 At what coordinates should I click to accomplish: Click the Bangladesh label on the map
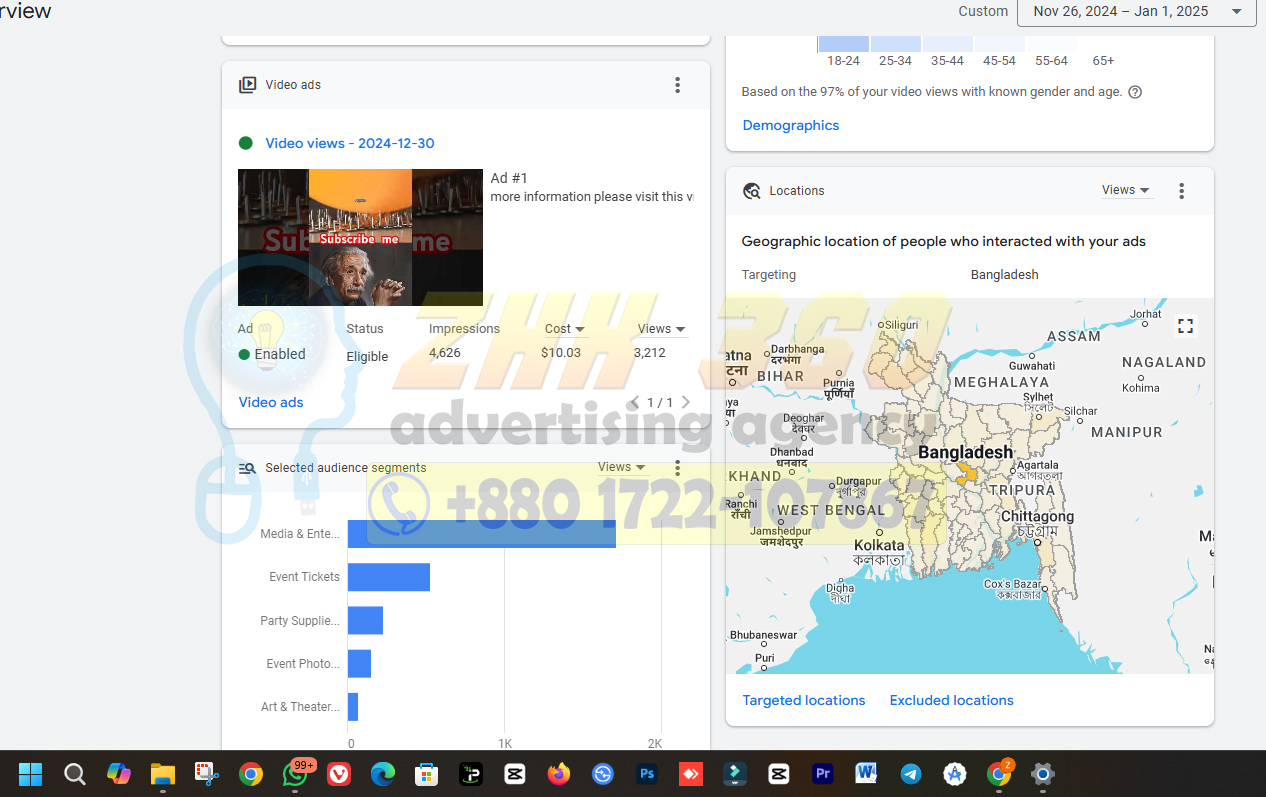[966, 453]
